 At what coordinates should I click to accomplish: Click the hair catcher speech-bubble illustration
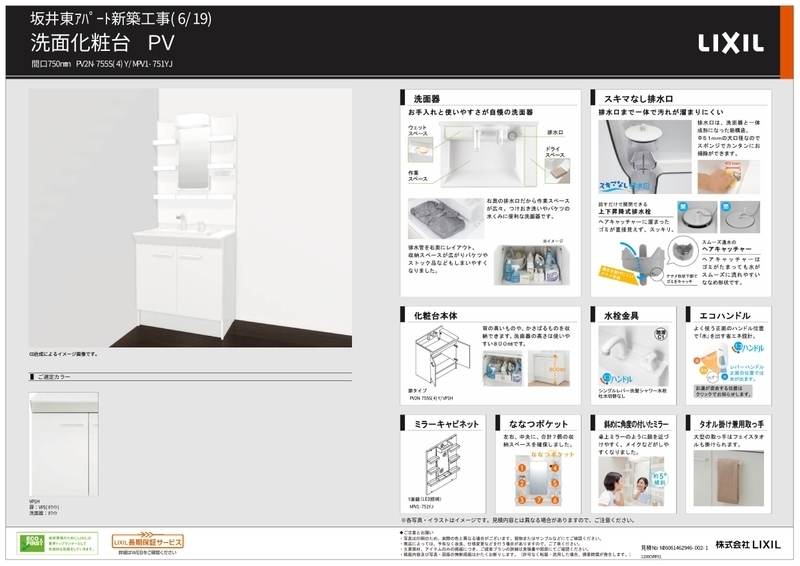[683, 251]
